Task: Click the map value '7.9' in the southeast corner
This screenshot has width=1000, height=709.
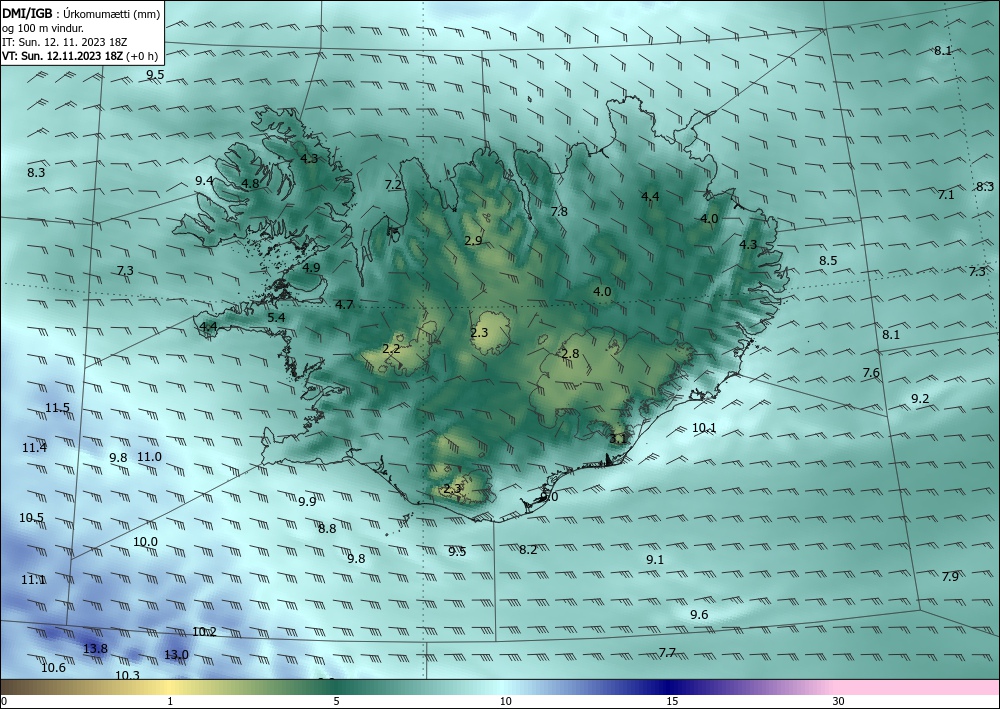Action: tap(950, 576)
